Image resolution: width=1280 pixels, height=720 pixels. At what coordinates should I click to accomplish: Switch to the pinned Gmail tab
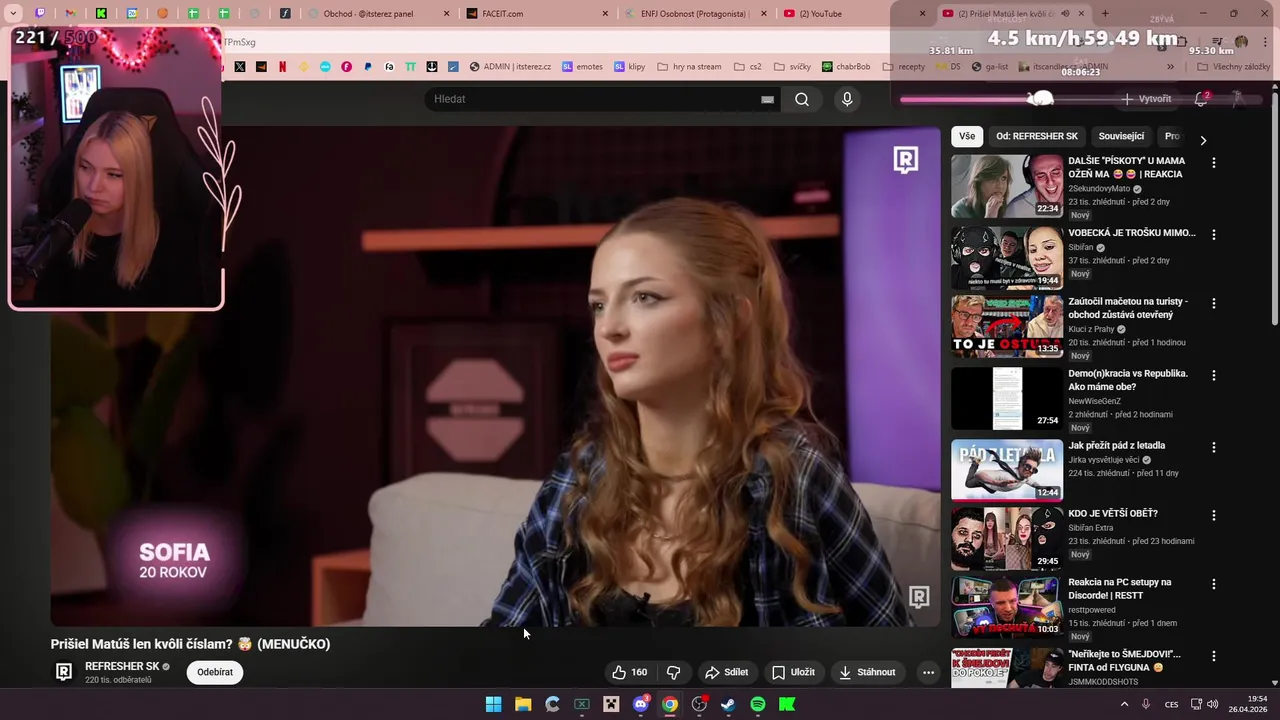(71, 14)
